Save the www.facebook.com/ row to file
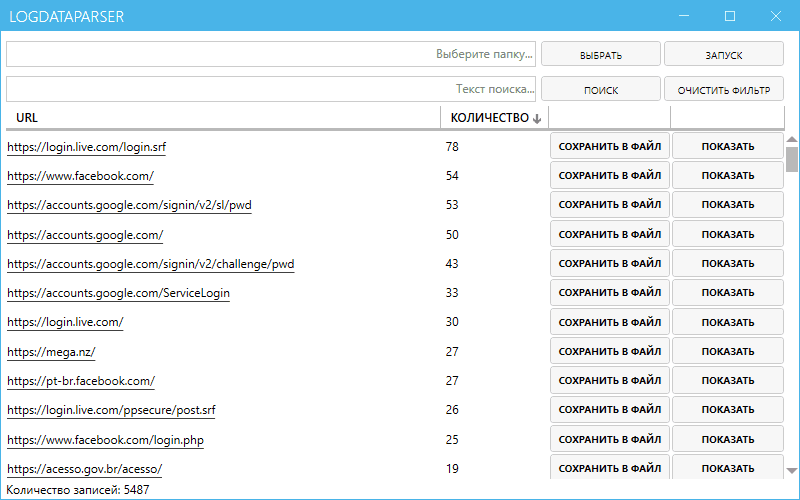 (x=610, y=176)
